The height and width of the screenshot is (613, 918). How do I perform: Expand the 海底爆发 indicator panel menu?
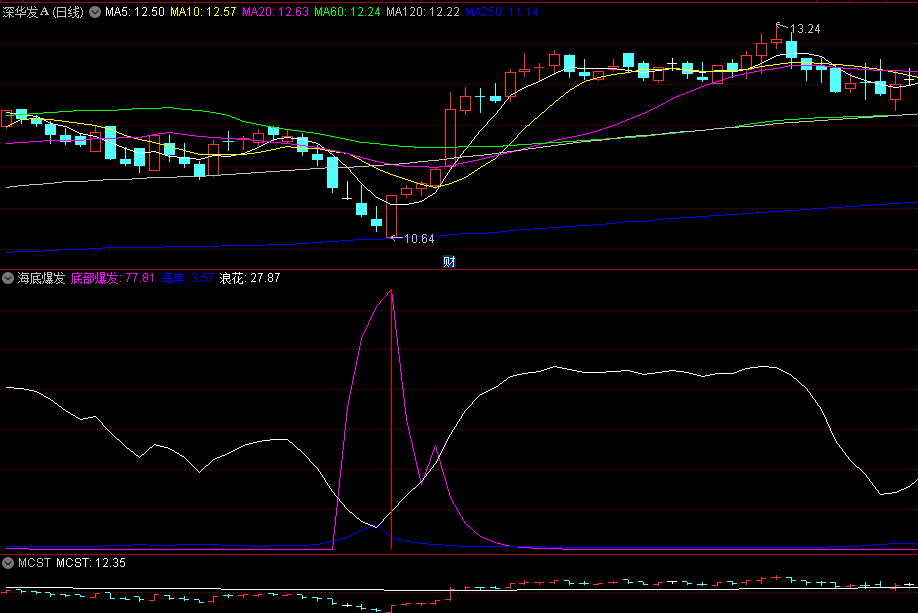[x=8, y=278]
